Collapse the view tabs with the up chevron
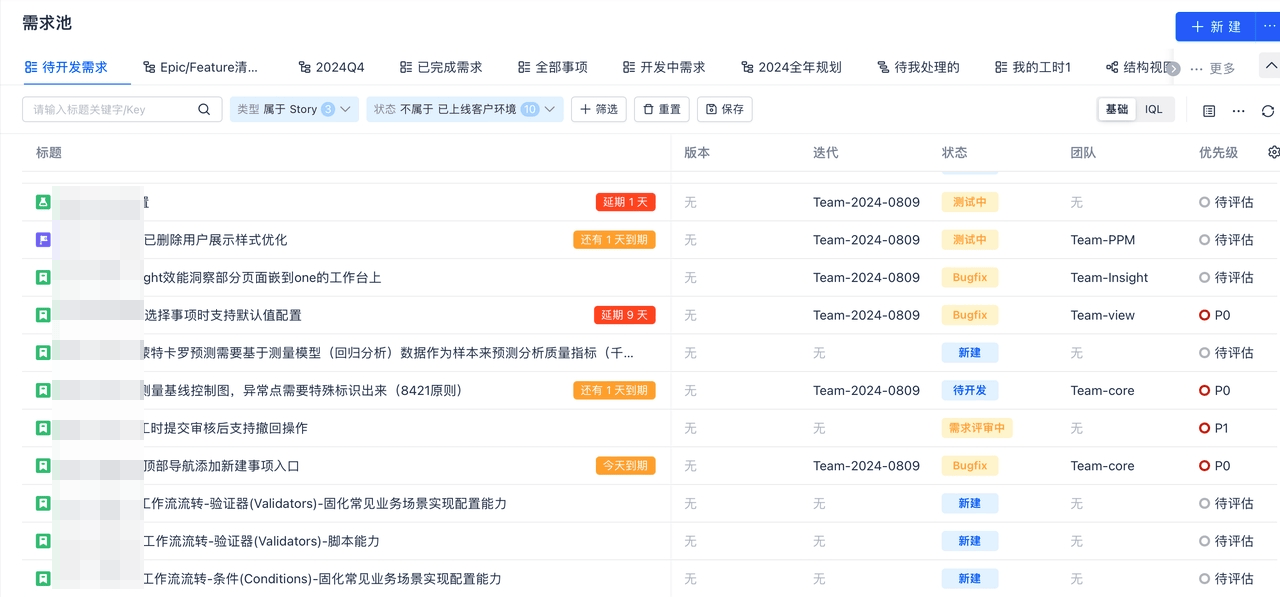1280x597 pixels. click(x=1271, y=66)
